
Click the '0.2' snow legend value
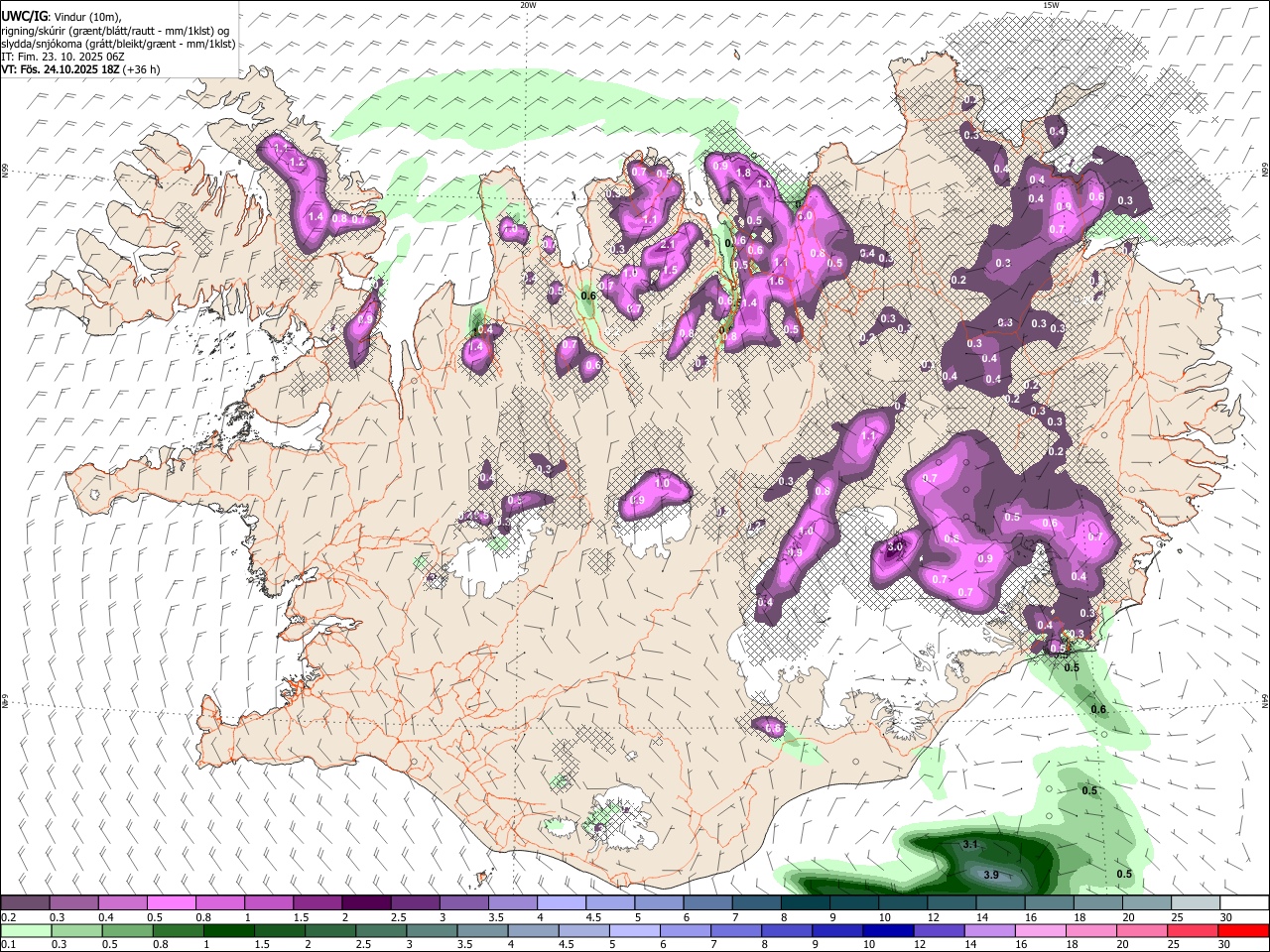tap(8, 917)
